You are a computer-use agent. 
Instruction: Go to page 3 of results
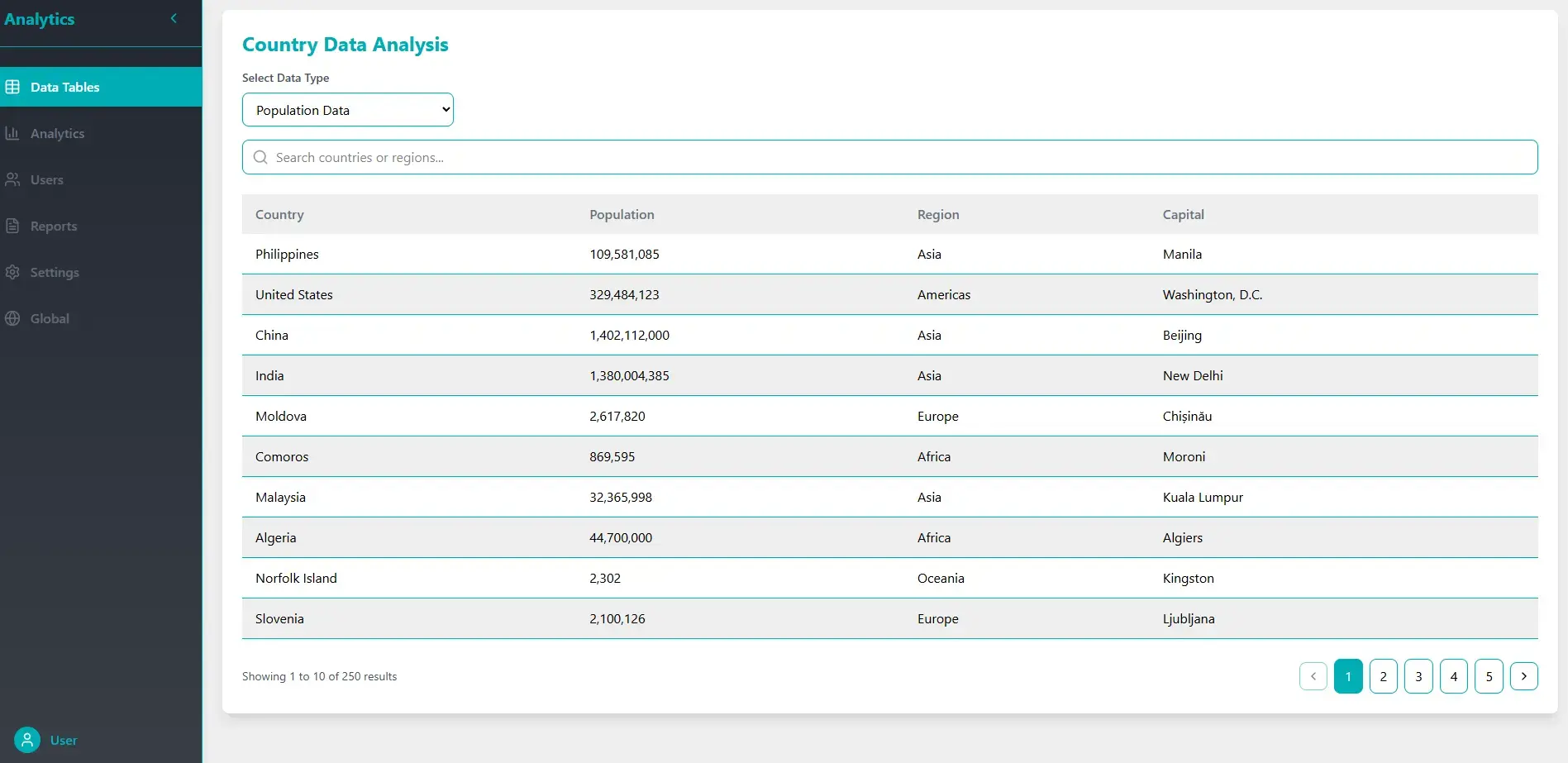click(1418, 675)
